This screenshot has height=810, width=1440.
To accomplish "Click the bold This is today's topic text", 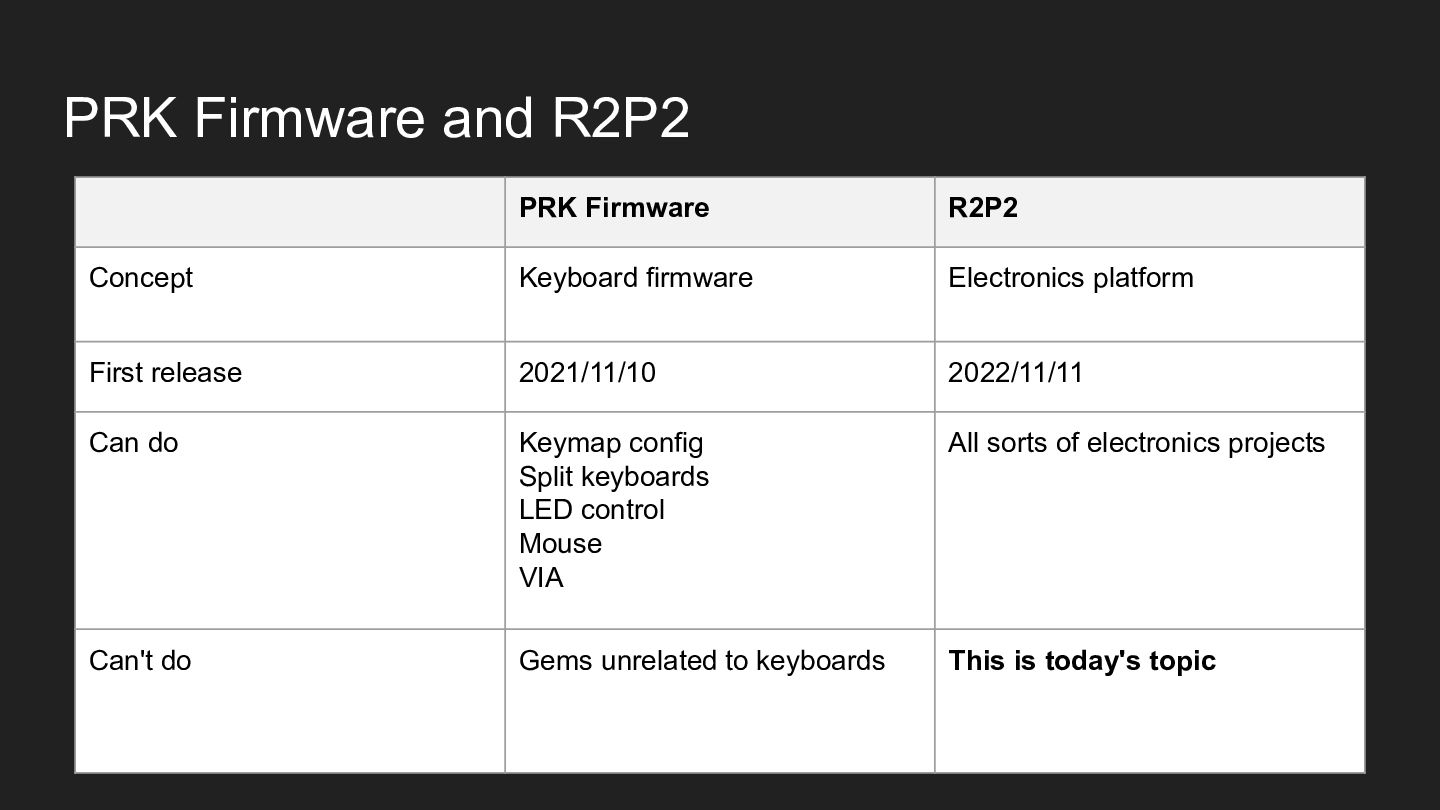I will (x=1081, y=661).
